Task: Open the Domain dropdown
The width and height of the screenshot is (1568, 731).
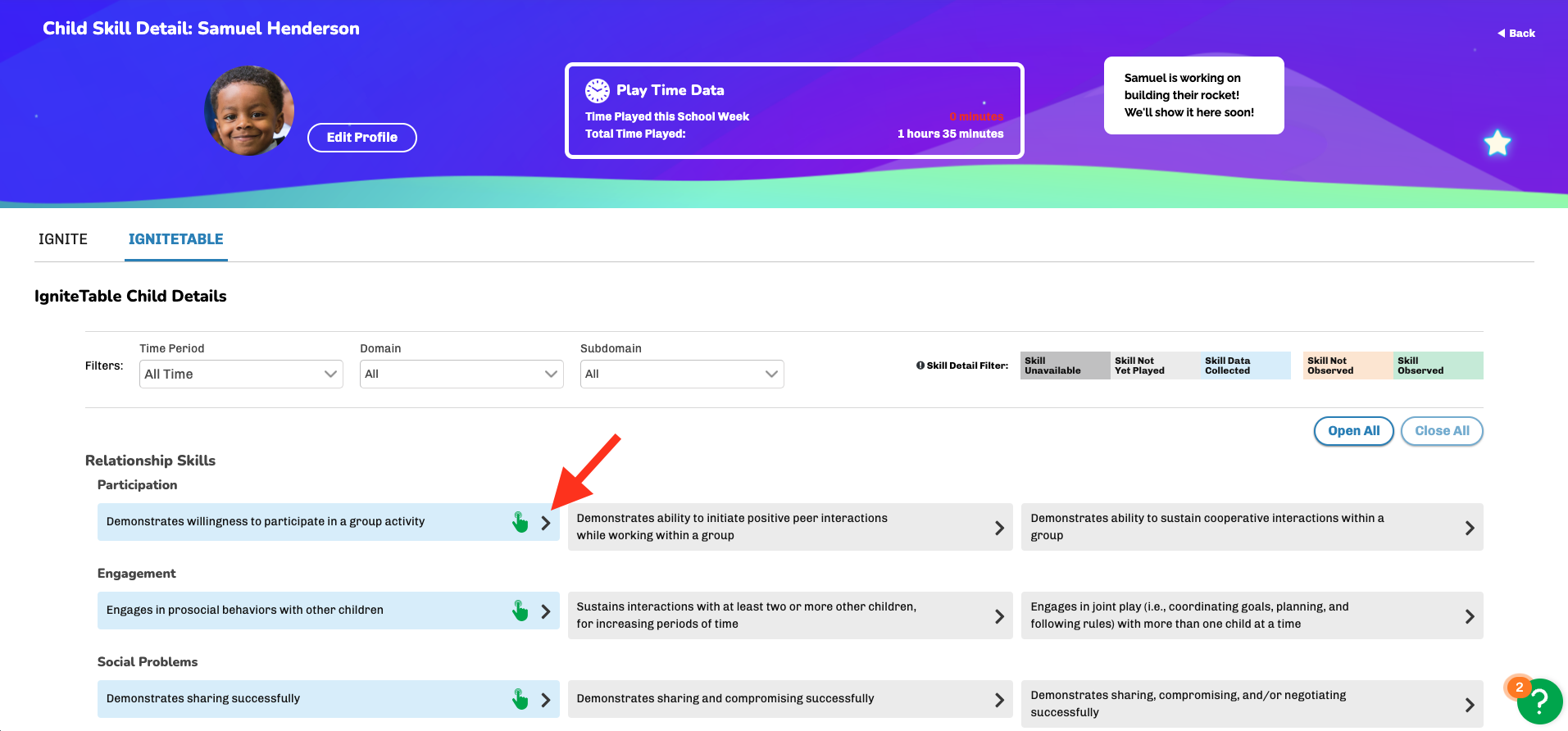Action: tap(461, 374)
